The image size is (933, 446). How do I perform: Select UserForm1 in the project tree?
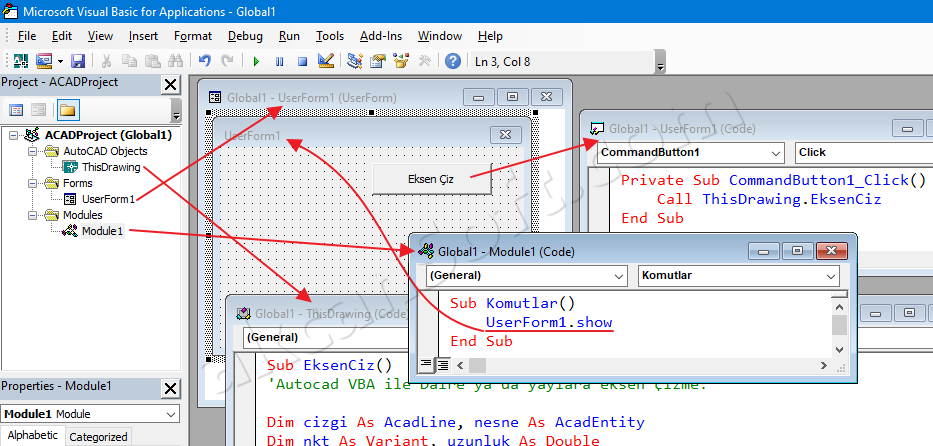108,199
